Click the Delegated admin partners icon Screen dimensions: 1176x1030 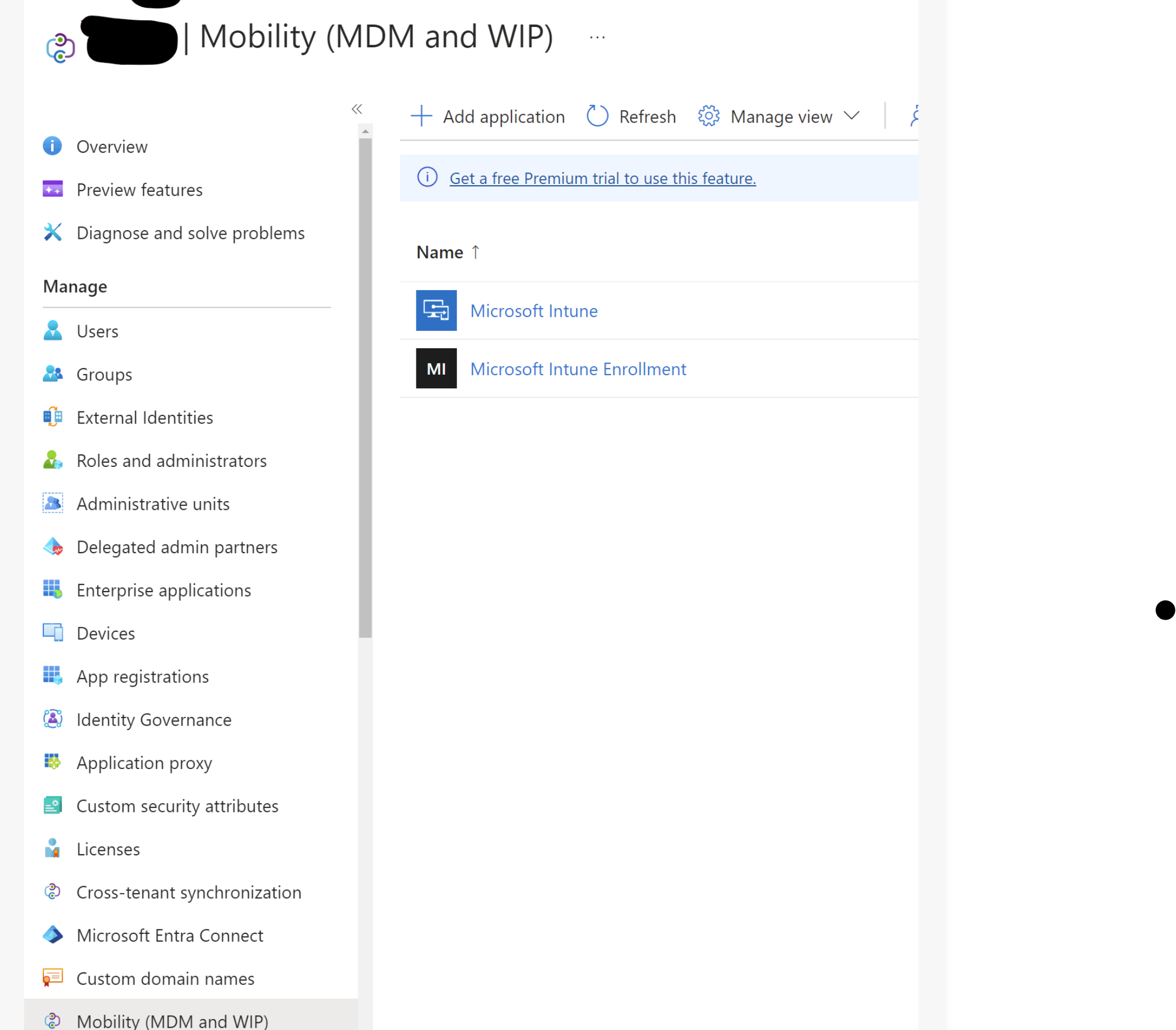(52, 546)
